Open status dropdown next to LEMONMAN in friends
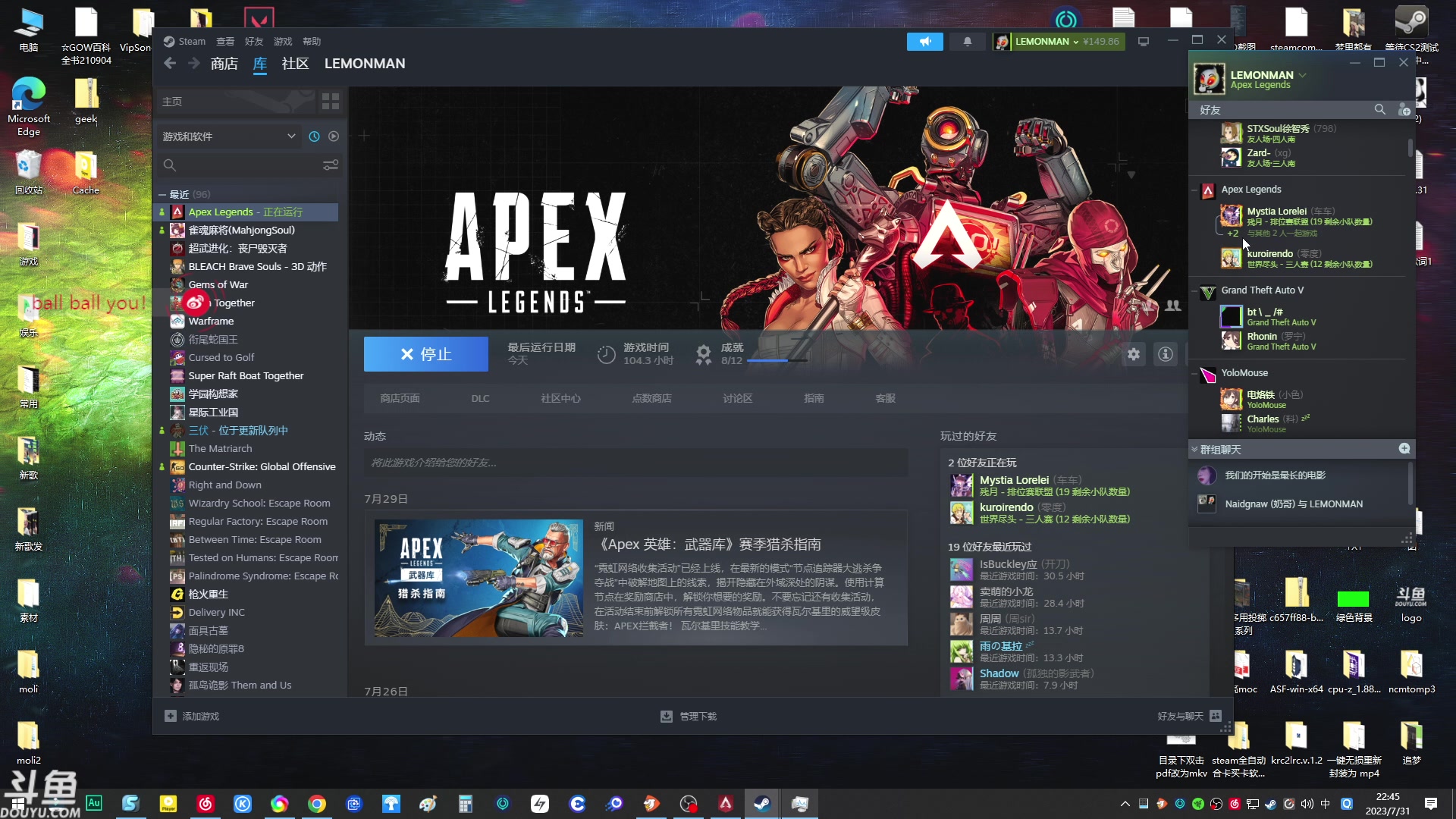The width and height of the screenshot is (1456, 819). pos(1303,75)
